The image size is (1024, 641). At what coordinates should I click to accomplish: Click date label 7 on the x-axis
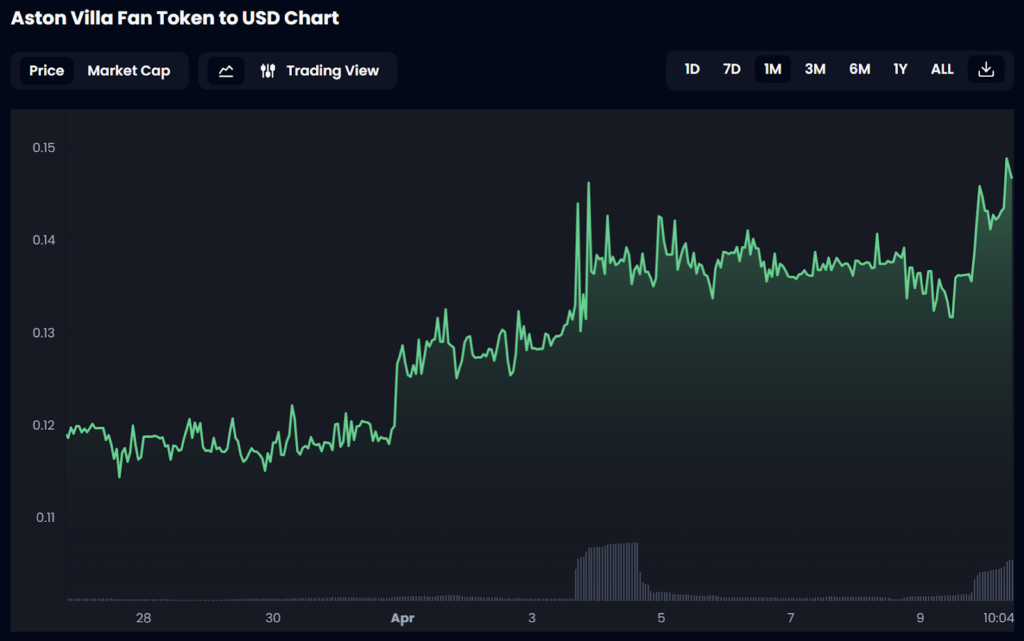click(791, 618)
